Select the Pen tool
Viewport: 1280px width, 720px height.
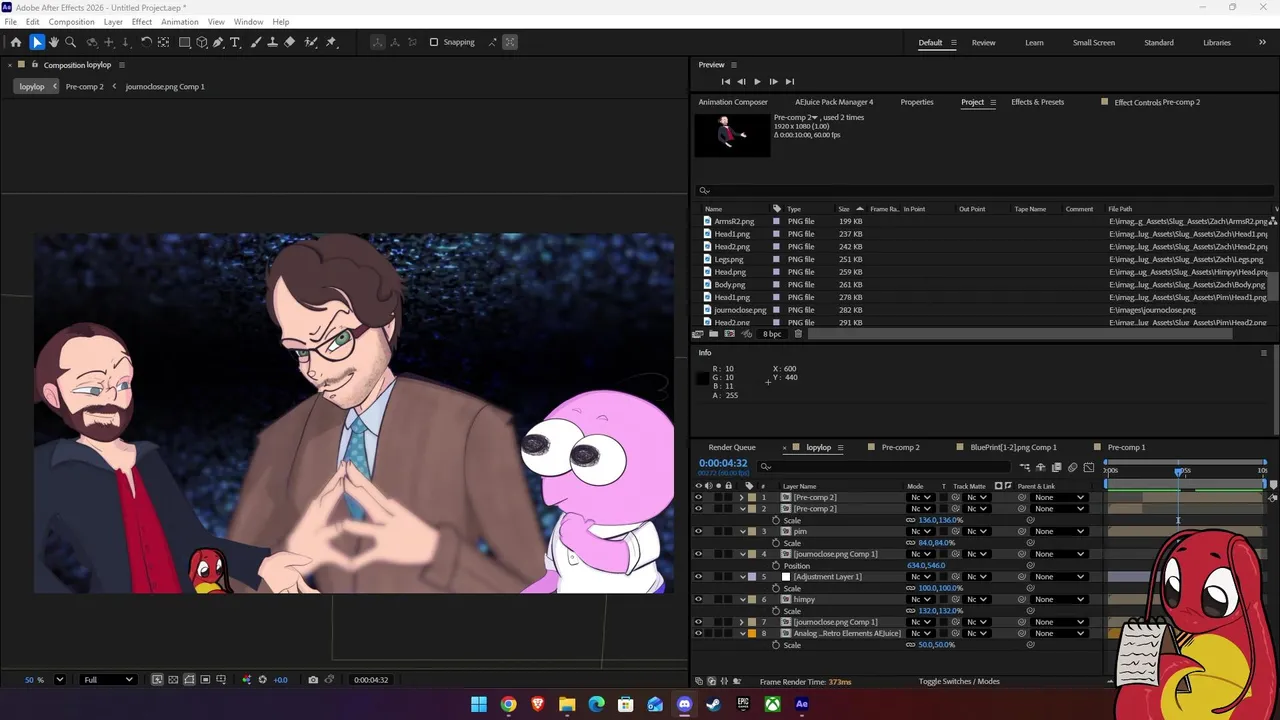click(x=218, y=42)
